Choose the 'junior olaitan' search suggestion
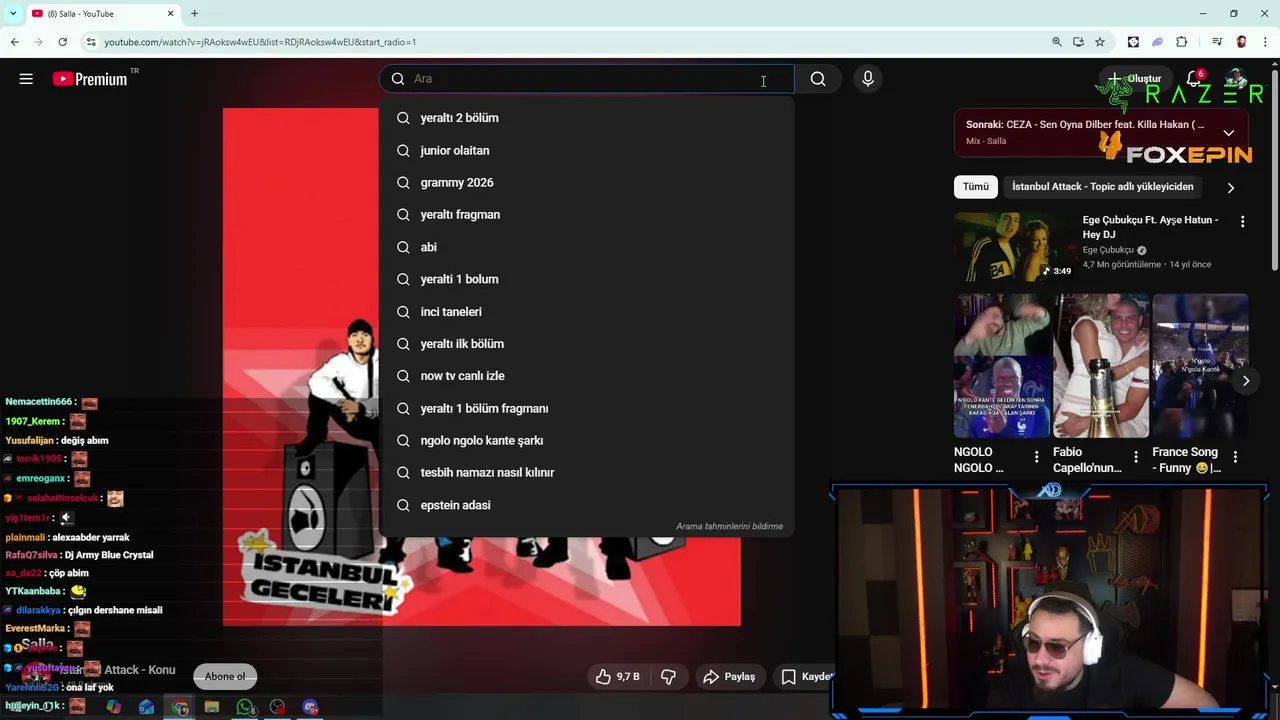The image size is (1280, 720). (x=586, y=150)
